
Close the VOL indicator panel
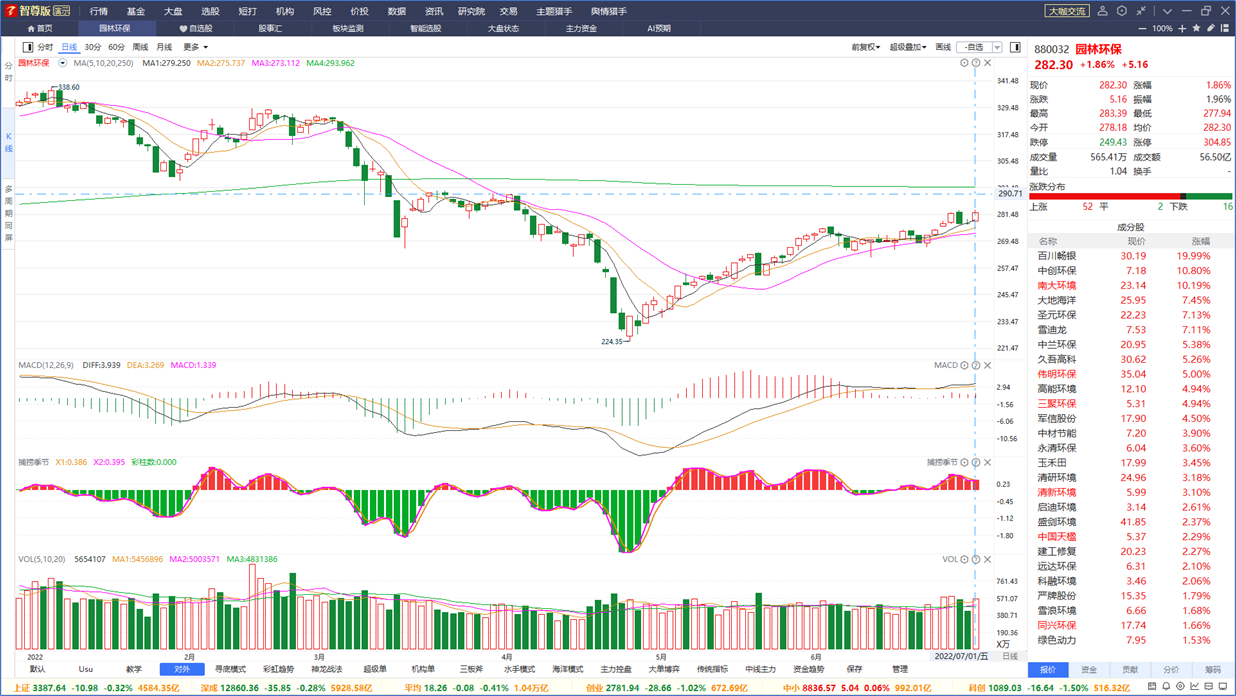[987, 559]
